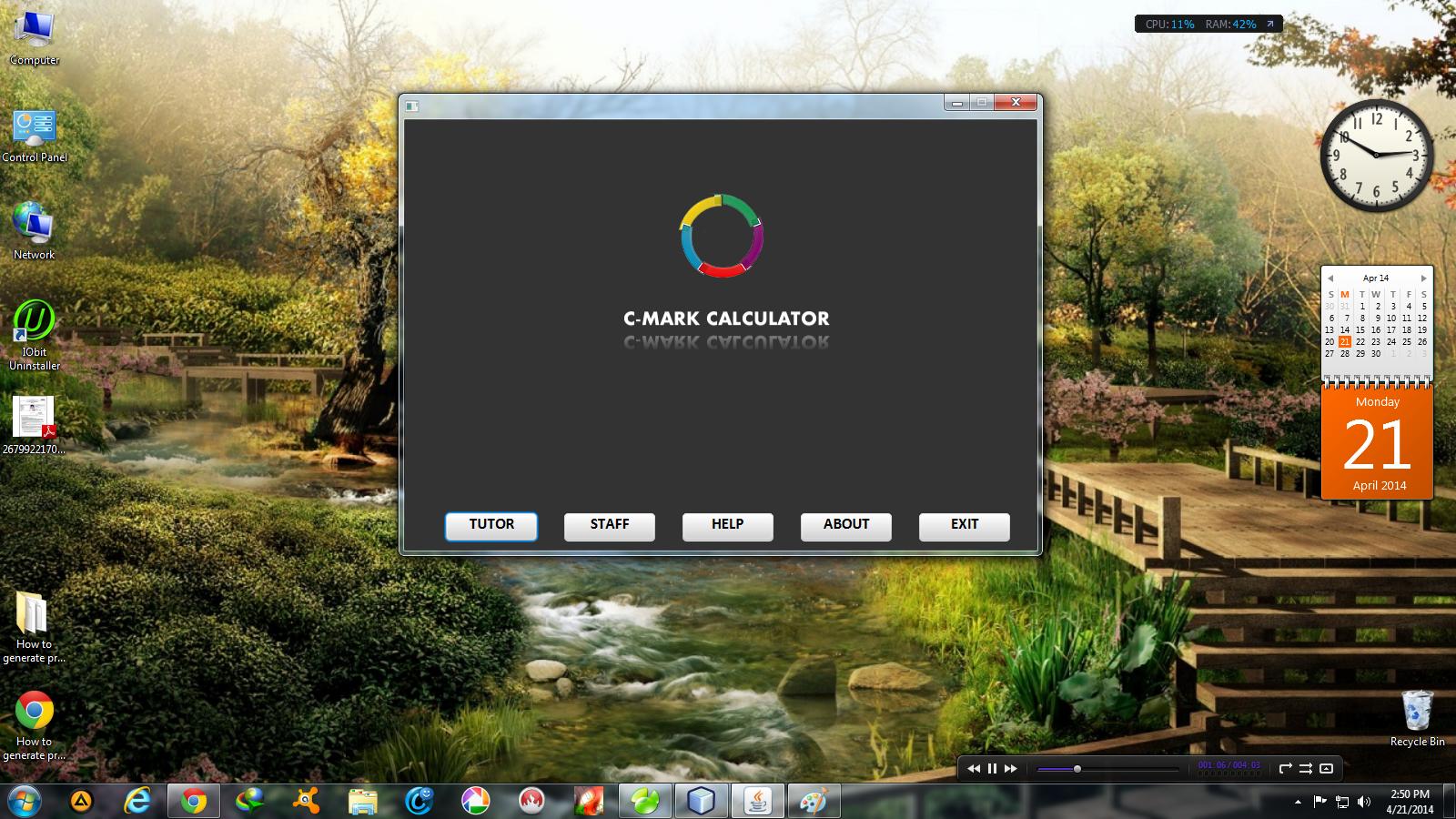
Task: Click the C-Mark Calculator logo ring
Action: tap(722, 236)
